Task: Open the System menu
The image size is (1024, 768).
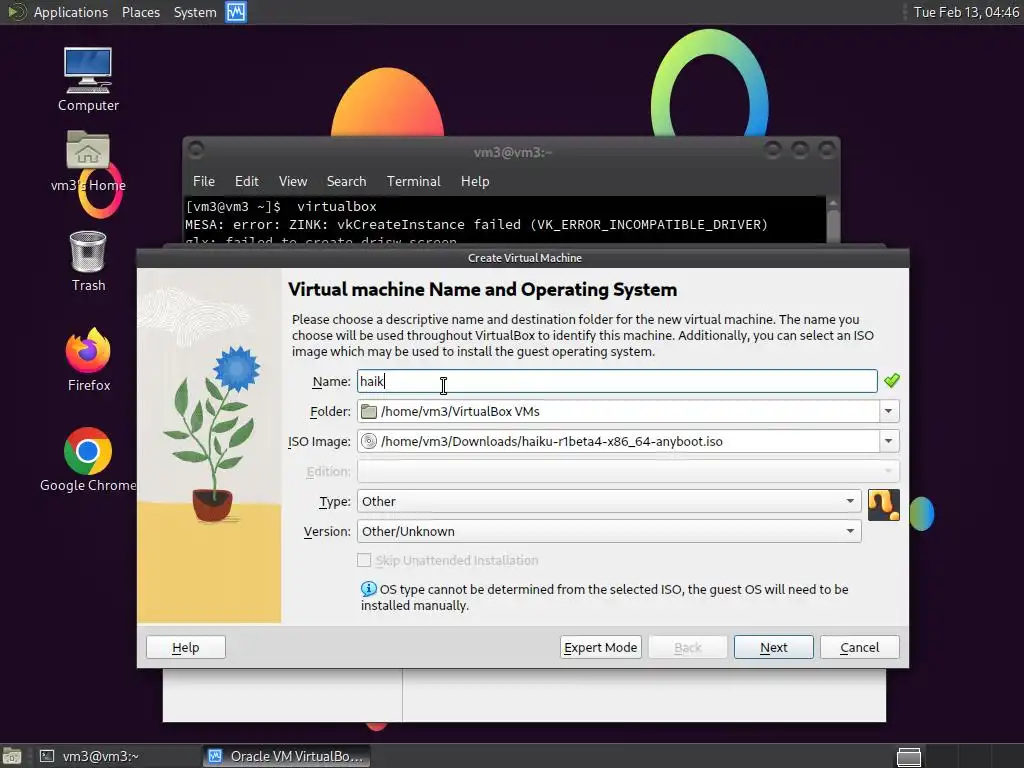Action: [x=195, y=12]
